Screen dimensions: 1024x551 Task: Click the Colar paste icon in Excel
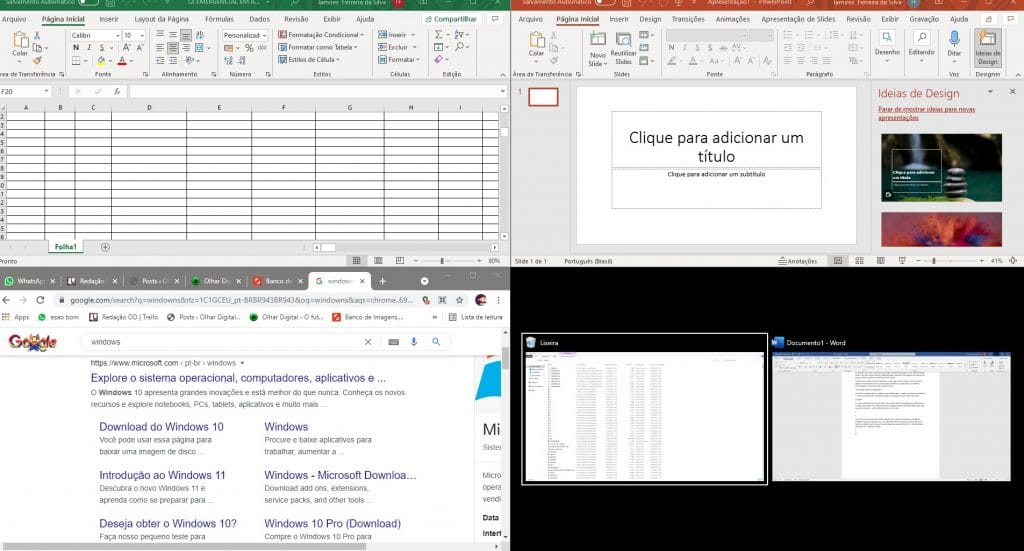click(x=20, y=44)
